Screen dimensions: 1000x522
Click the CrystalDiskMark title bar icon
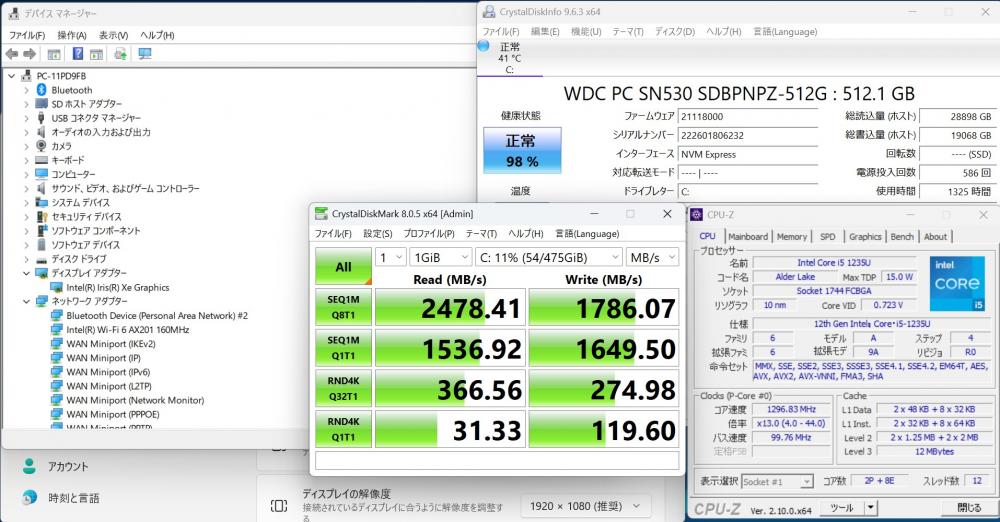[321, 214]
